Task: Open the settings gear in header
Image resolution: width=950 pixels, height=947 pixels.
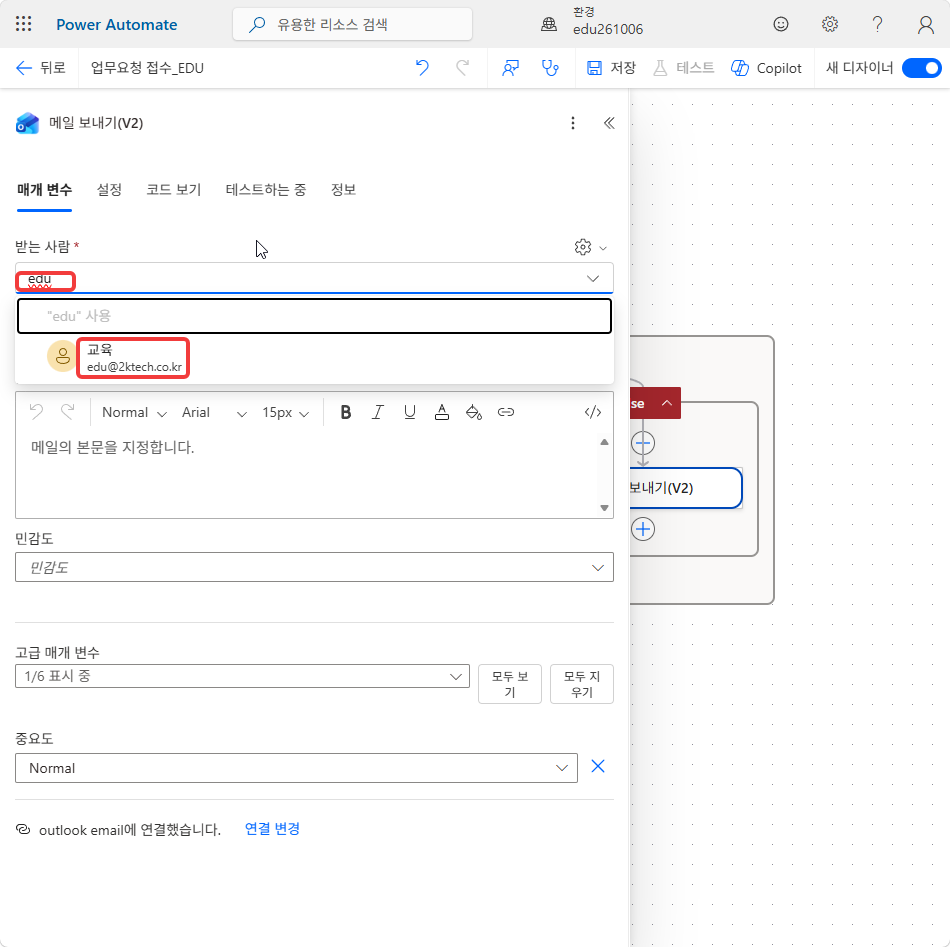Action: pos(829,24)
